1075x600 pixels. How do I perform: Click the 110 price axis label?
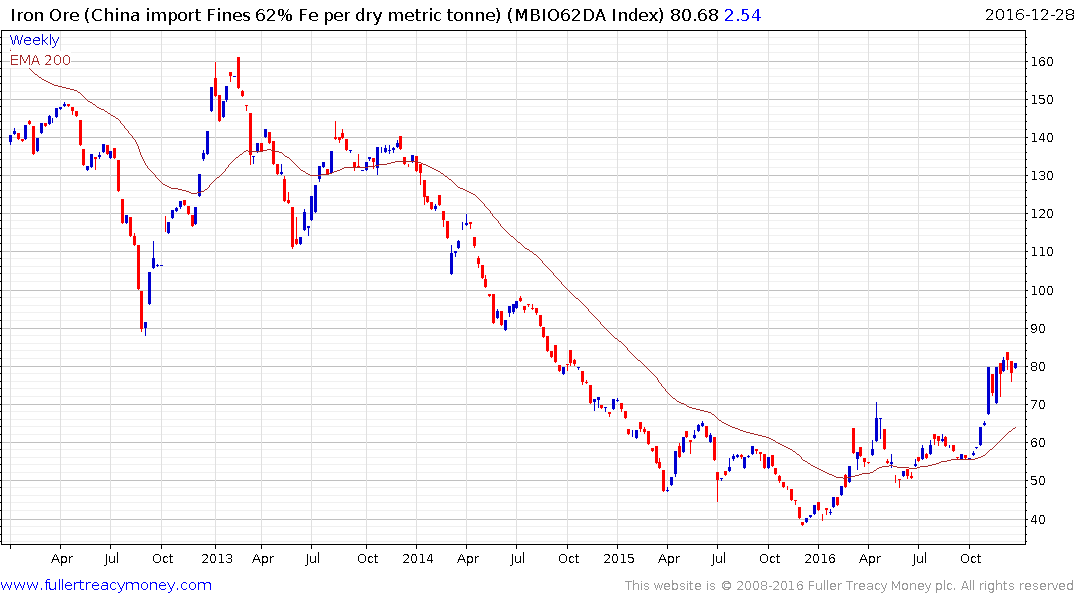click(x=1042, y=252)
